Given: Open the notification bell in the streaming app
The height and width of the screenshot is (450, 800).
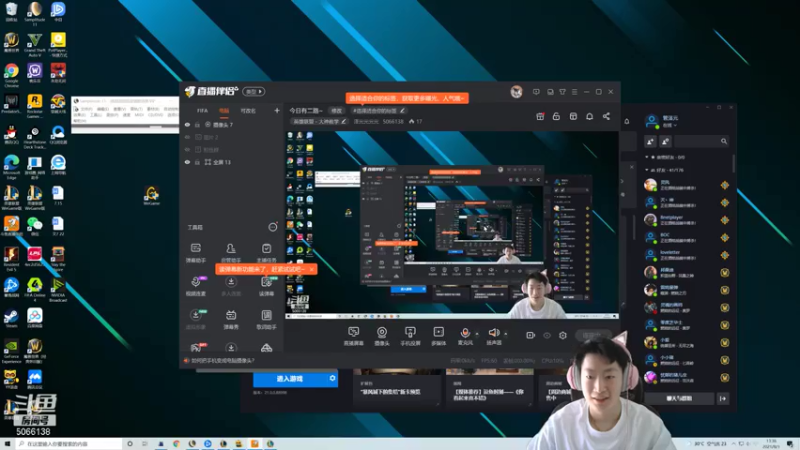Looking at the screenshot, I should pos(589,116).
